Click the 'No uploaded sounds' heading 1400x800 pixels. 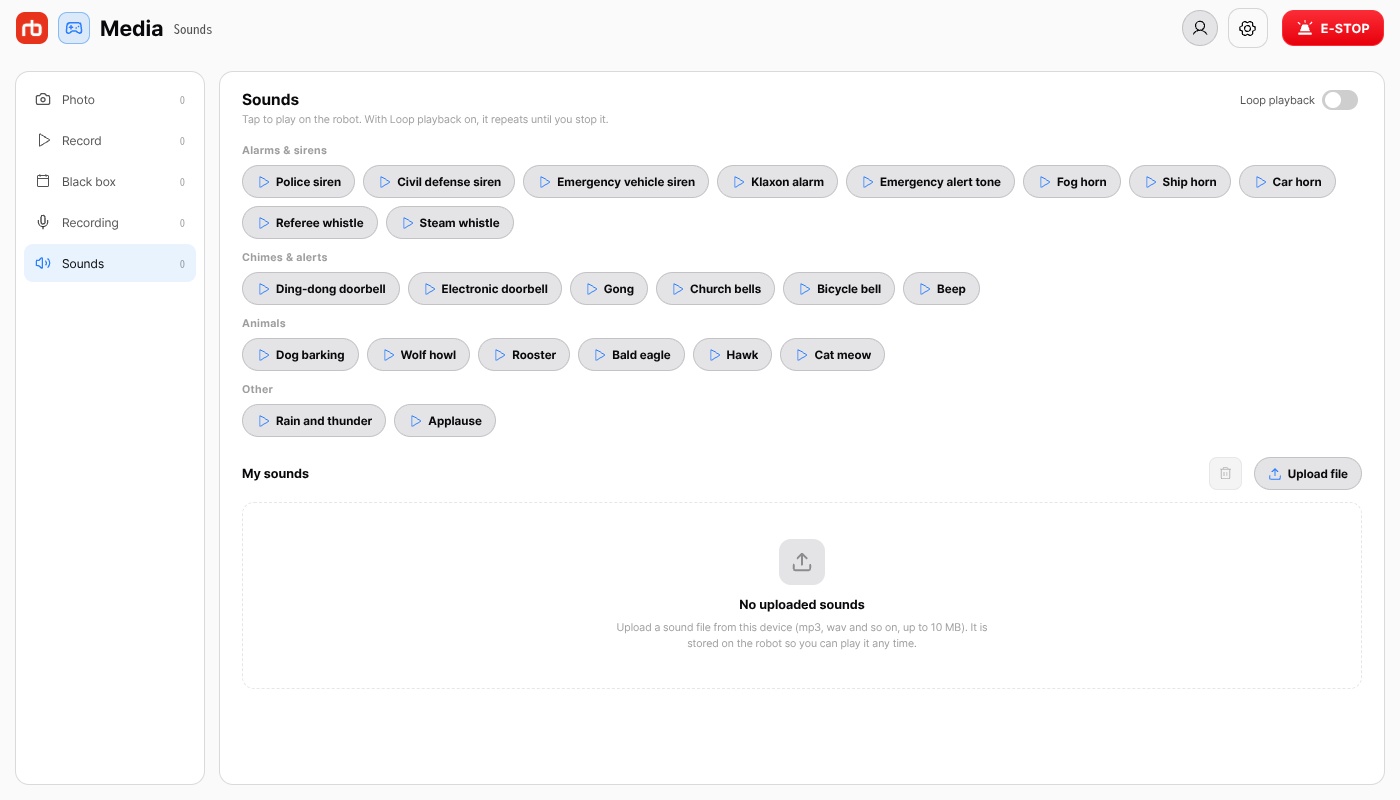802,605
